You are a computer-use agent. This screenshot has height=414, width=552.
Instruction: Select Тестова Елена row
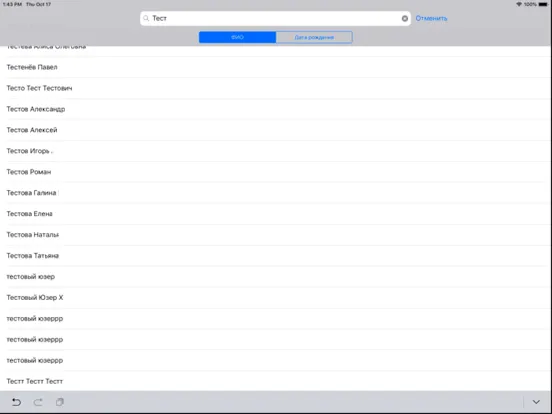click(275, 214)
